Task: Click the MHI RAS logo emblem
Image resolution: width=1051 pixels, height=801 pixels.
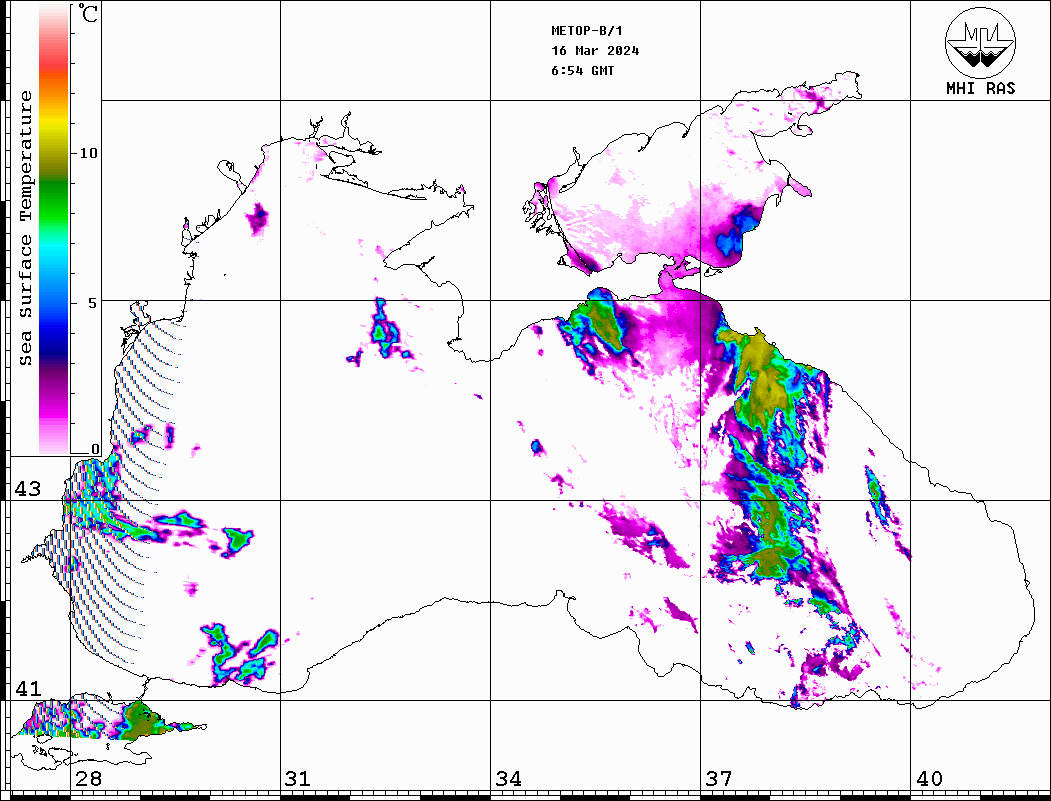Action: point(980,42)
